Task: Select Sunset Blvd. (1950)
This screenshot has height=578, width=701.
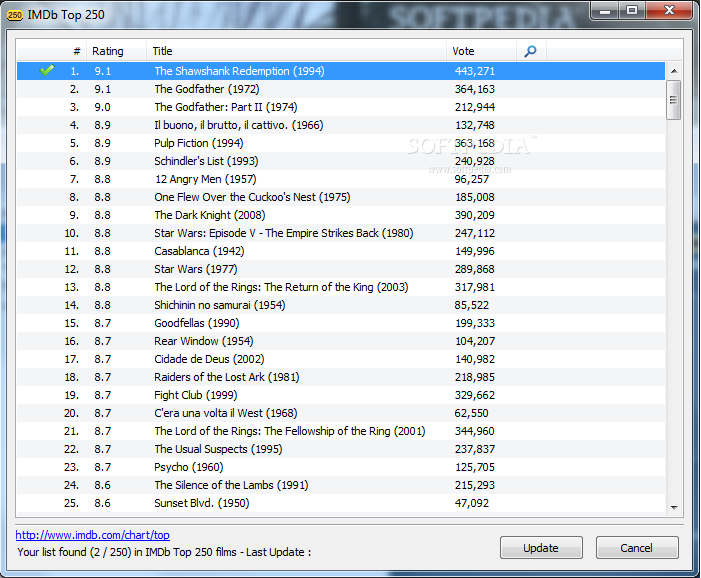Action: coord(341,503)
